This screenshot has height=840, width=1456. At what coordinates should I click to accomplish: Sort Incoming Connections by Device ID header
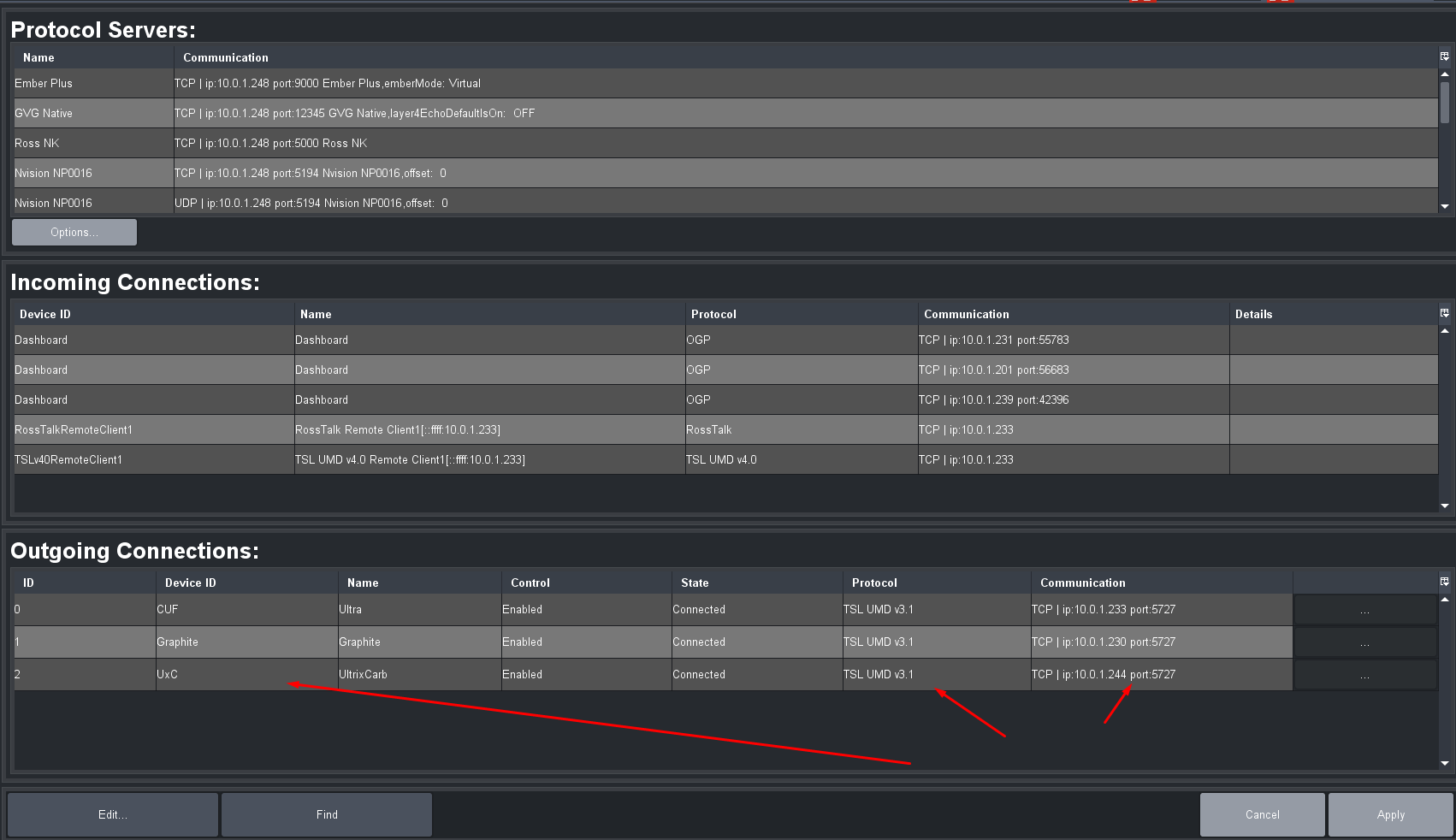pos(45,314)
